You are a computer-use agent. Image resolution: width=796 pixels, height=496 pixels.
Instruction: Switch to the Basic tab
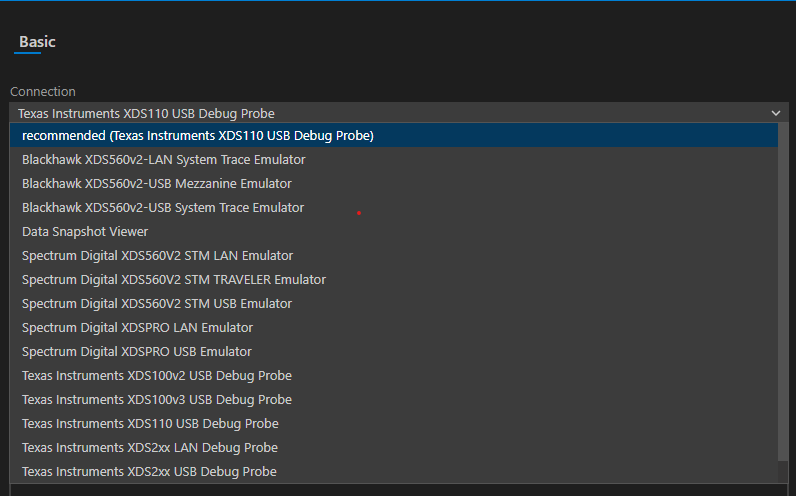point(37,42)
